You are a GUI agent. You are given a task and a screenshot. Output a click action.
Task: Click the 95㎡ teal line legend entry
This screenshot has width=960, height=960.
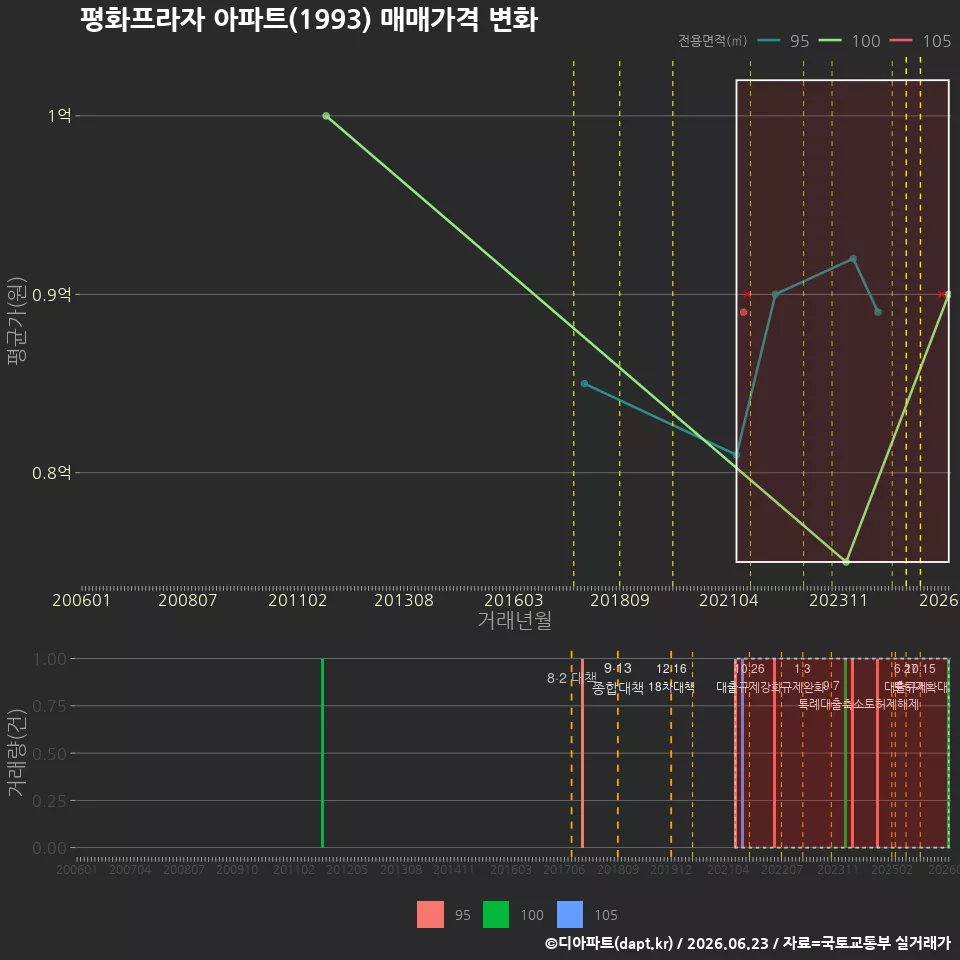(783, 41)
